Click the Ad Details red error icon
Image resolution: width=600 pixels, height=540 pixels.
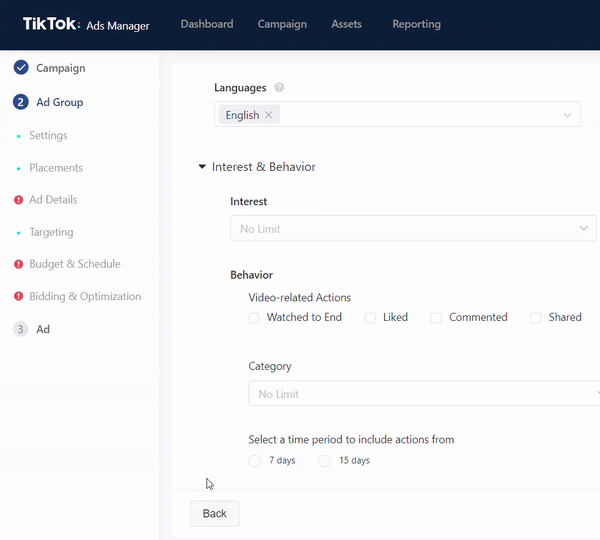(19, 200)
